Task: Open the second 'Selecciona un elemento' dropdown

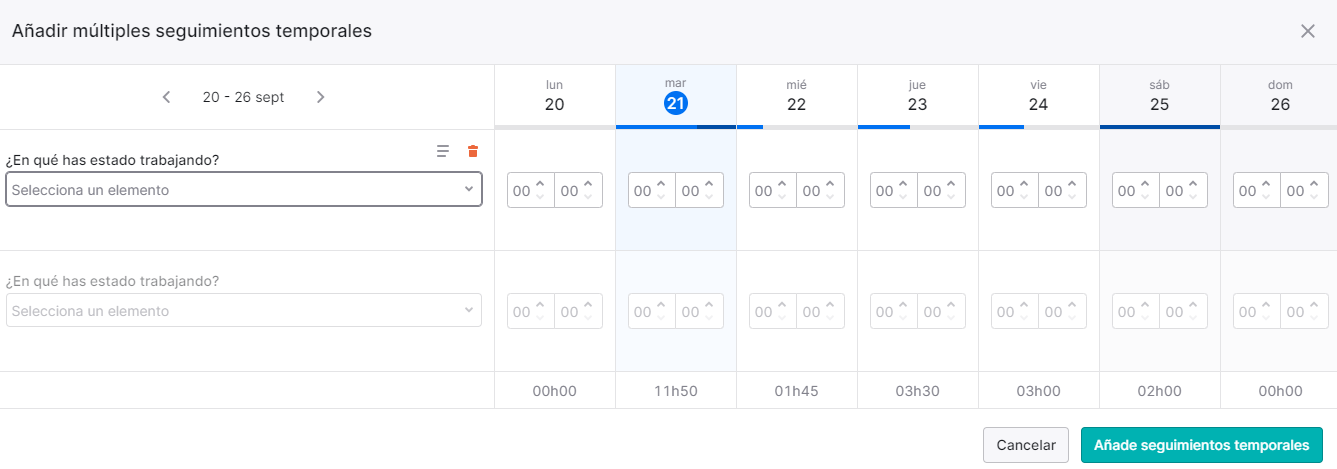Action: (244, 311)
